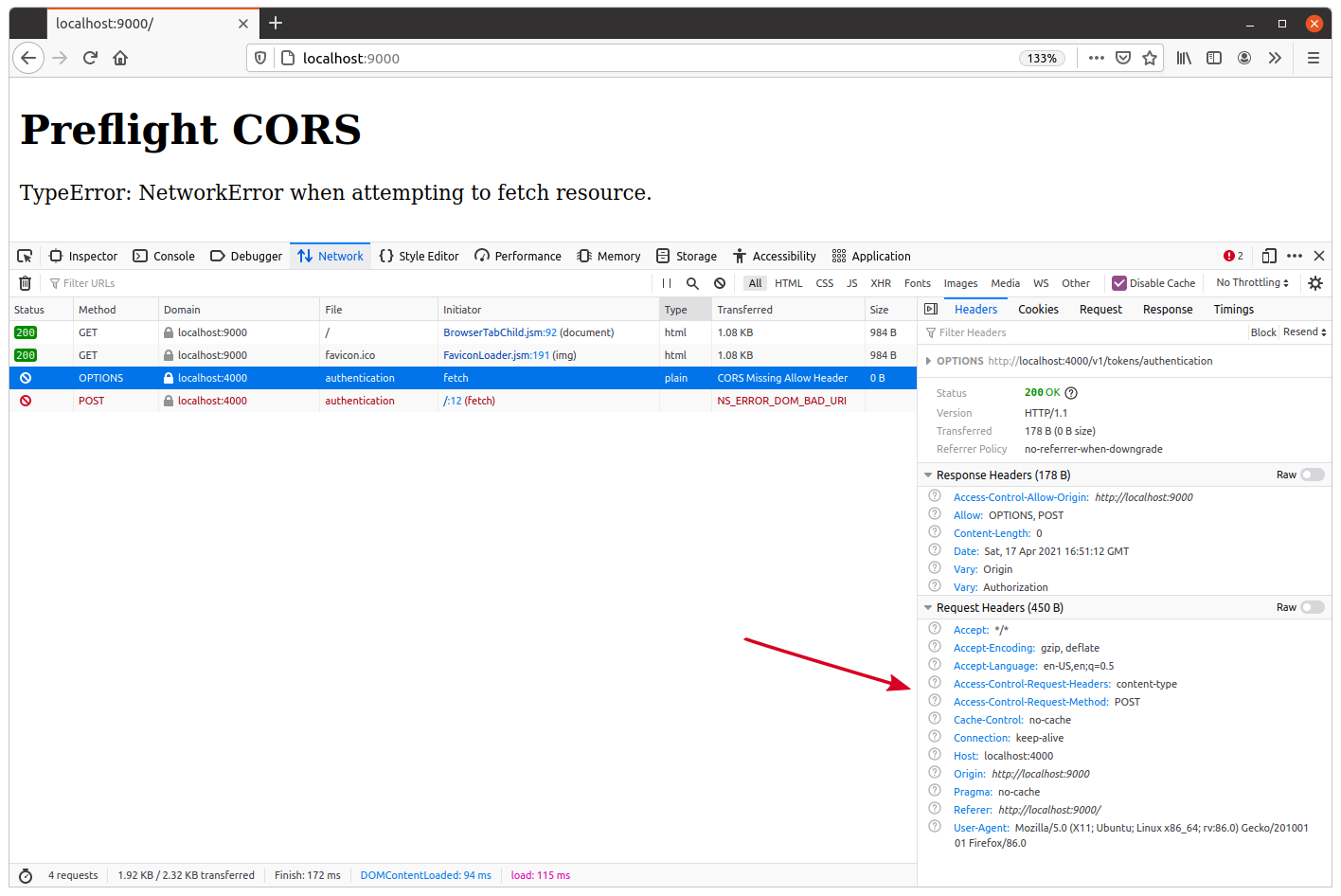
Task: Open the Timings tab in details panel
Action: 1233,310
